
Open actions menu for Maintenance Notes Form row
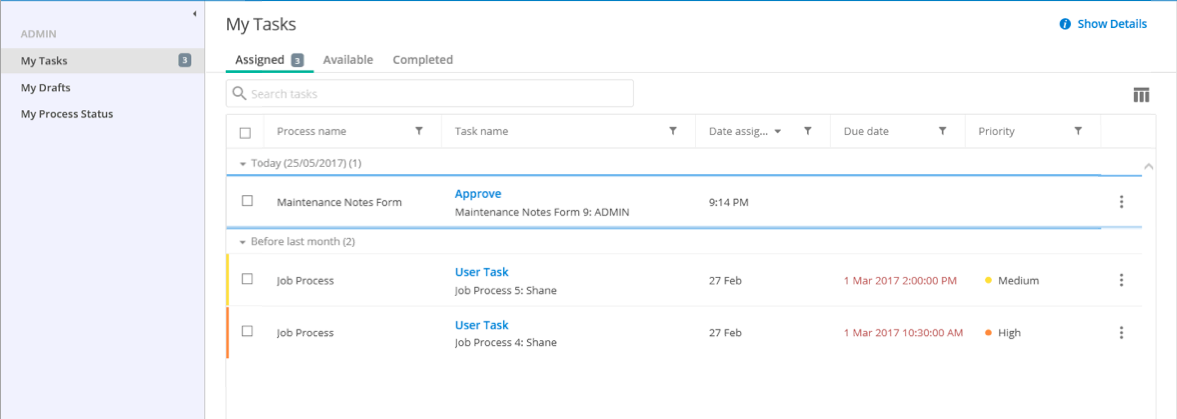click(x=1121, y=202)
